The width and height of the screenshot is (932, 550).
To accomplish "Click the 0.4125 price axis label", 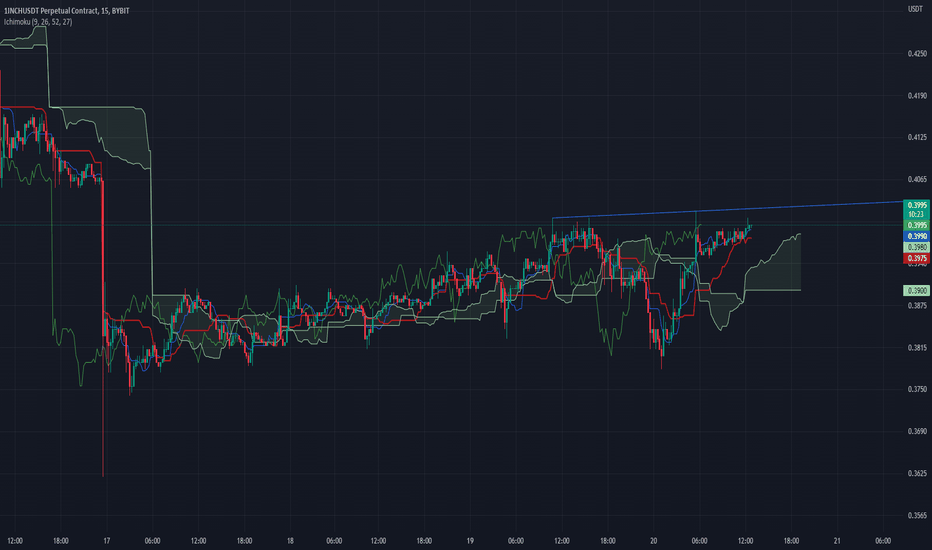I will 917,137.
